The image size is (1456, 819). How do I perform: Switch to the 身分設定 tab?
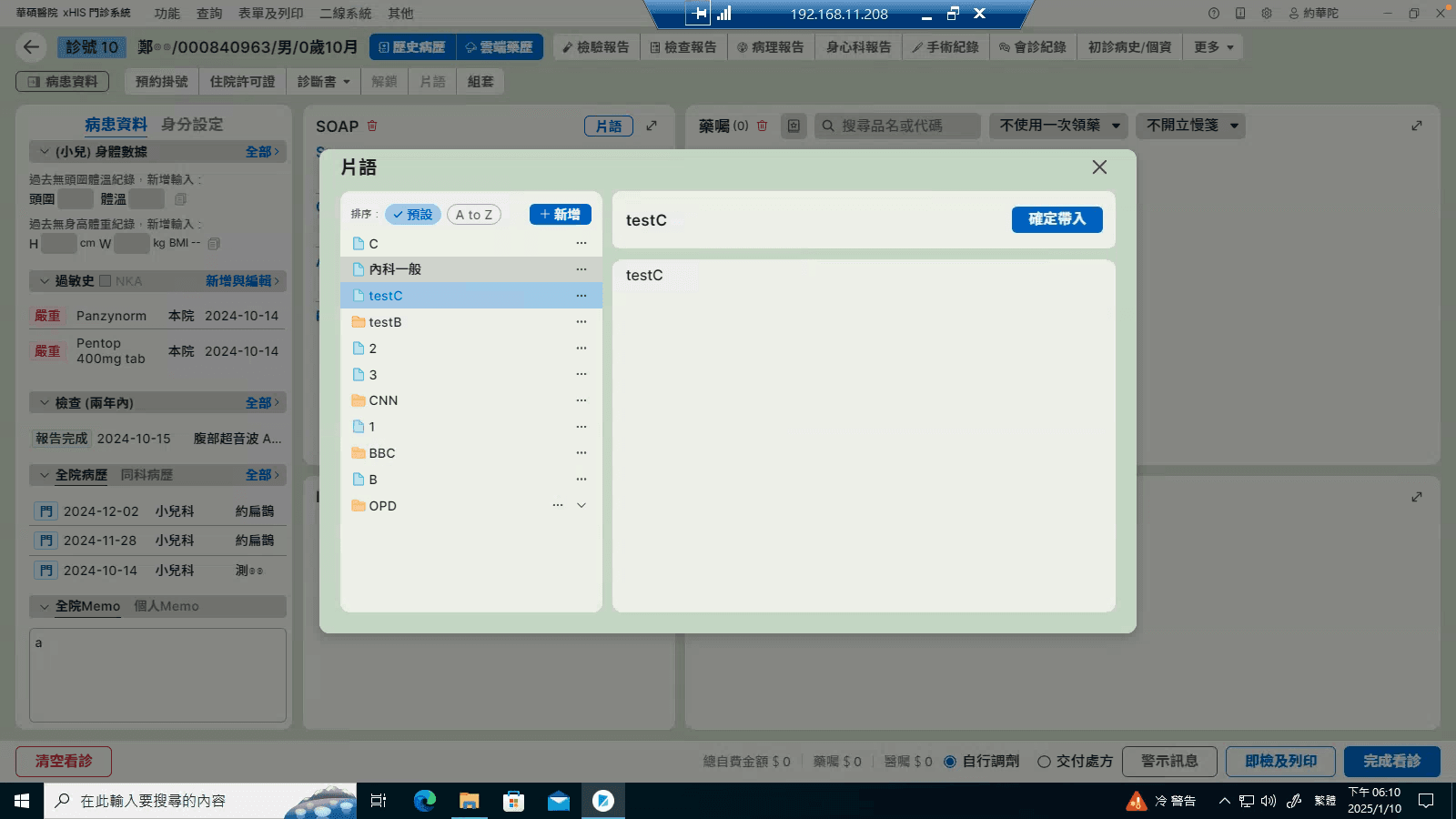pyautogui.click(x=192, y=125)
